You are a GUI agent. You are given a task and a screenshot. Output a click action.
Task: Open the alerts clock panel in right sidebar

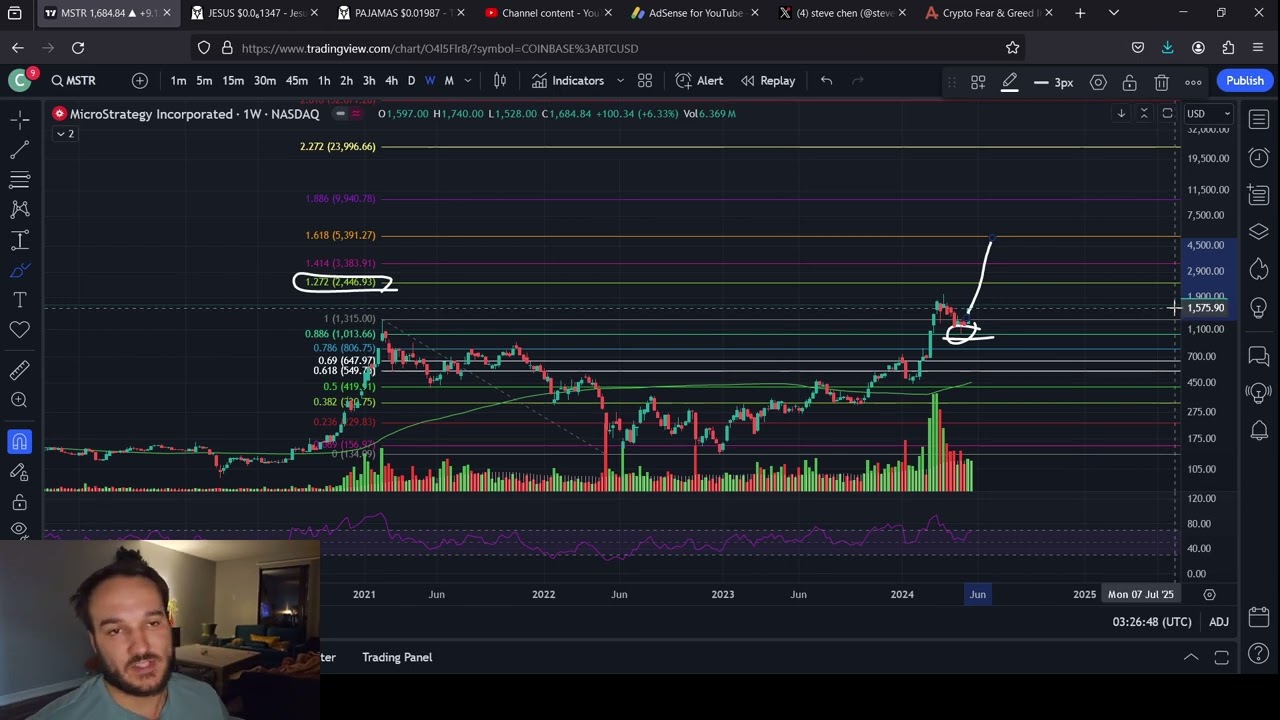1259,158
